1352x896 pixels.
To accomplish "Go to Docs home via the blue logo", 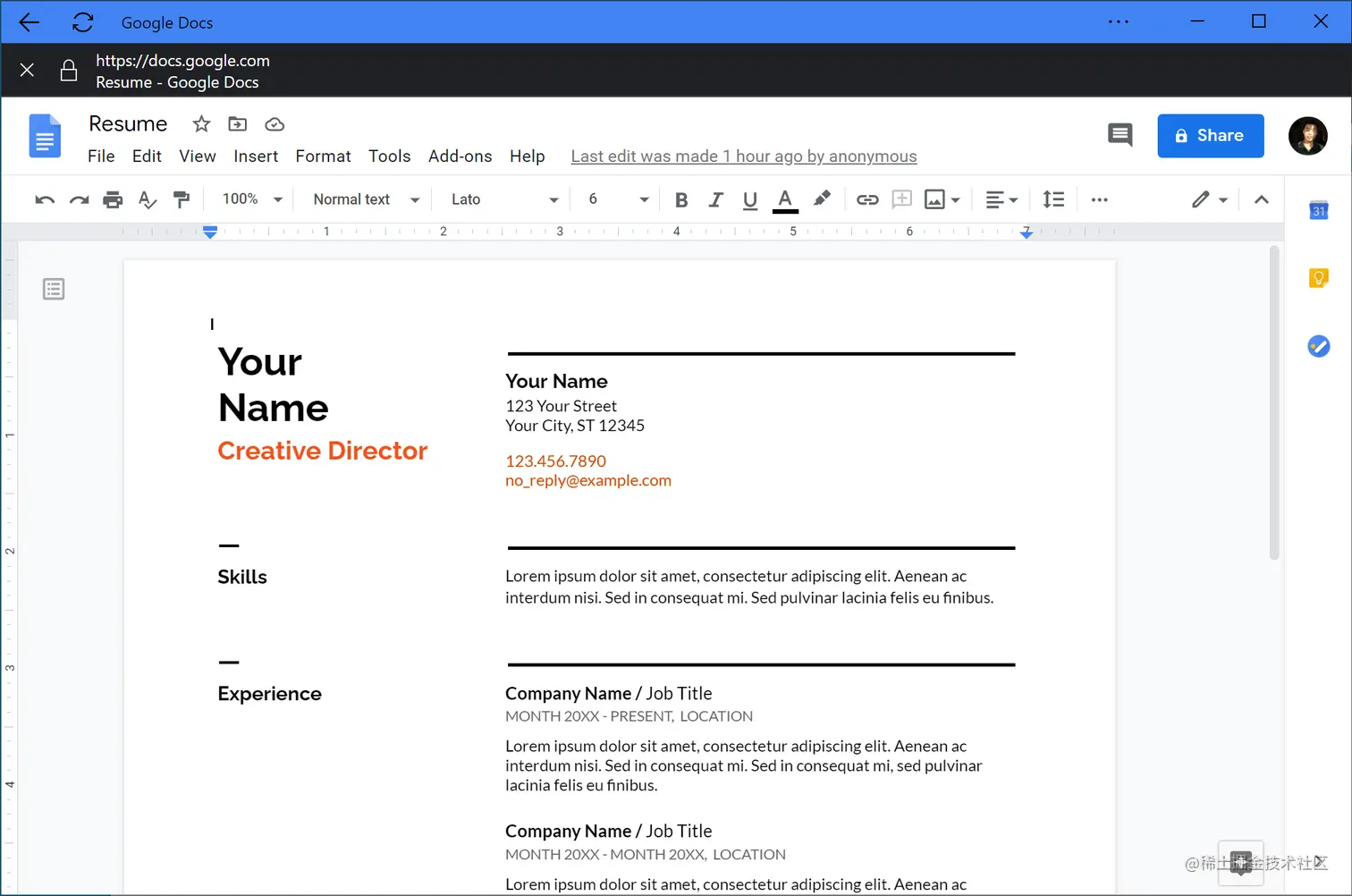I will coord(45,136).
